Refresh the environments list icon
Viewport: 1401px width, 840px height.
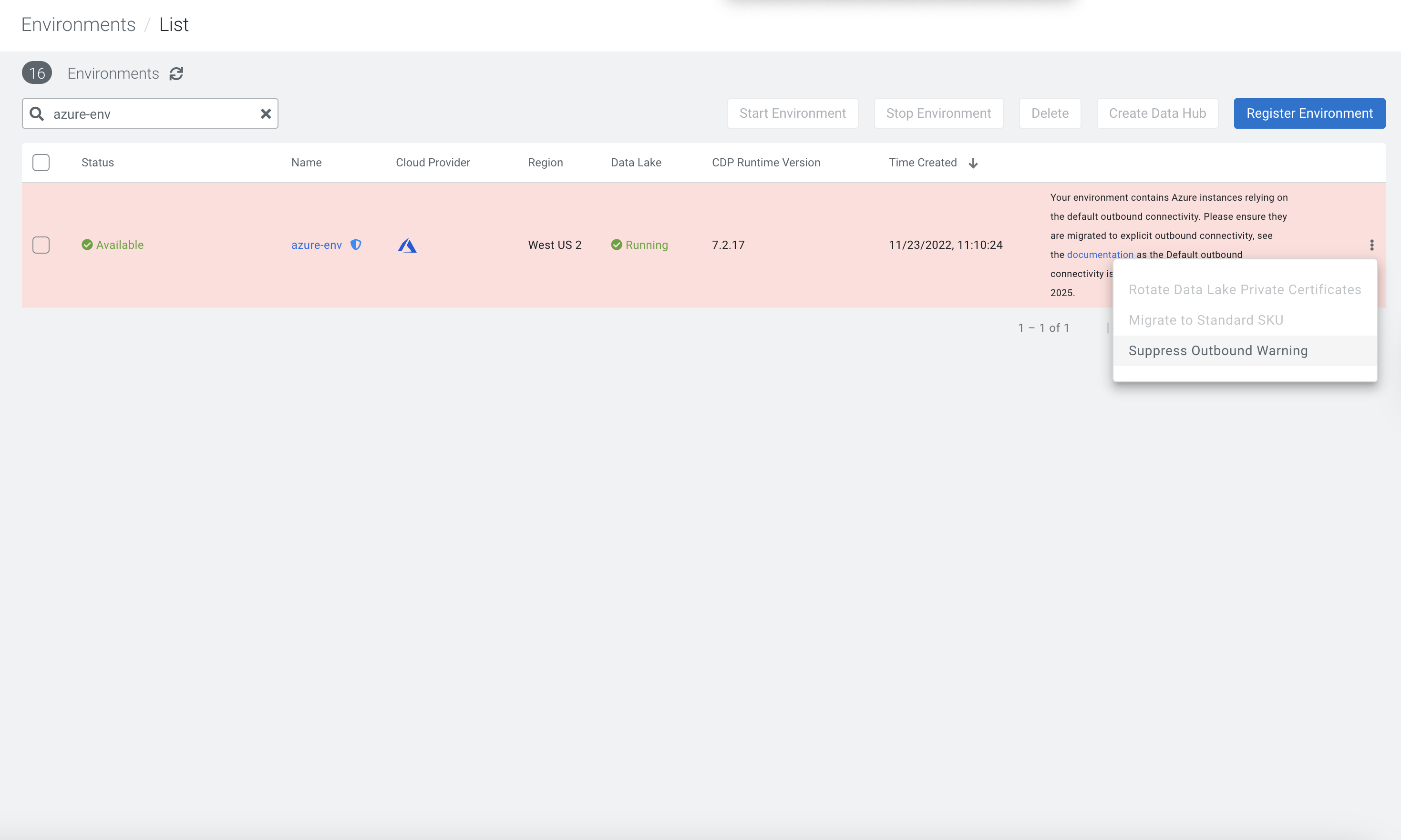(176, 73)
